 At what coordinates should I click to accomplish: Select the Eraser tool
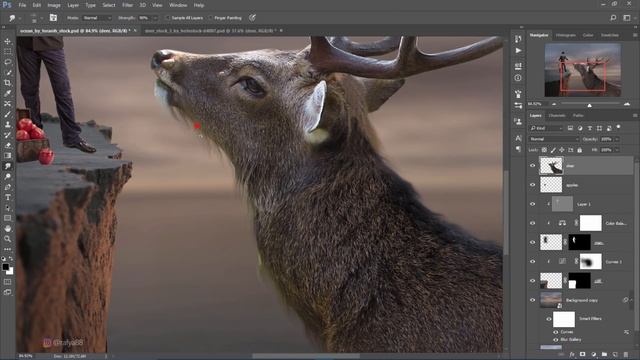coord(7,145)
